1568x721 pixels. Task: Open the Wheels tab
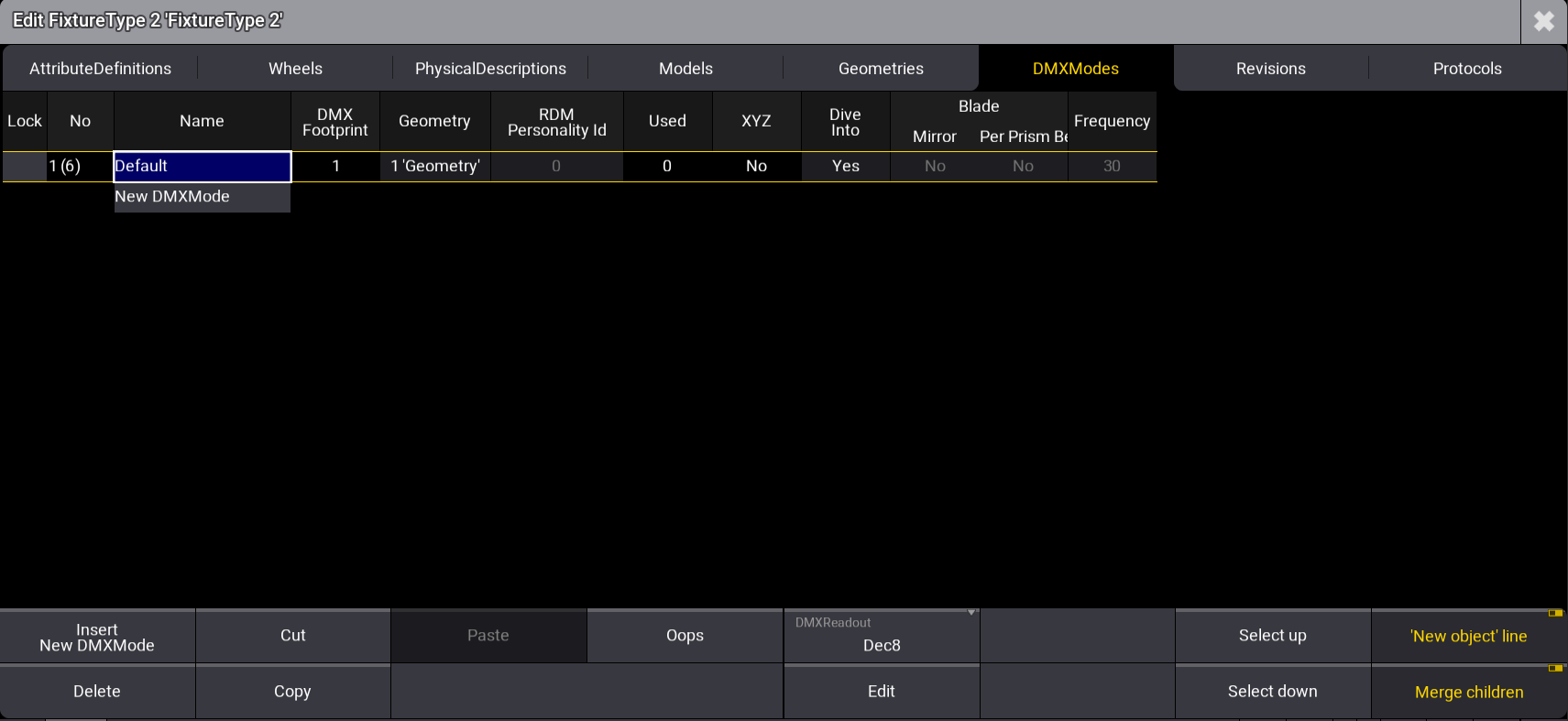(295, 69)
